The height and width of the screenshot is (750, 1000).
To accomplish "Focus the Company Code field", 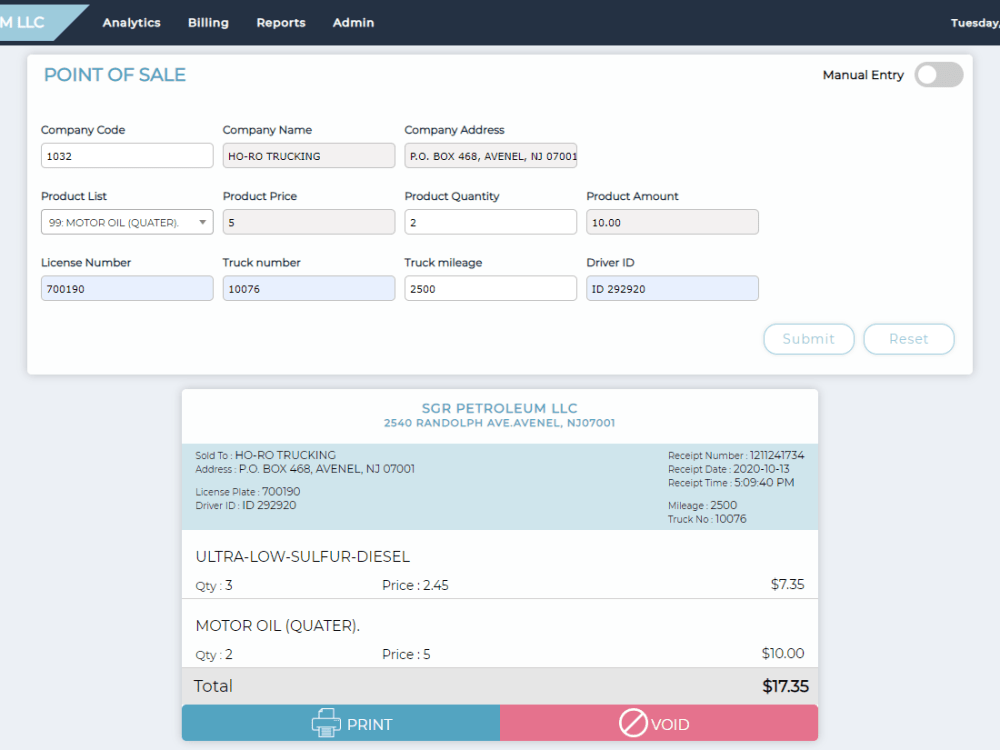I will (127, 156).
